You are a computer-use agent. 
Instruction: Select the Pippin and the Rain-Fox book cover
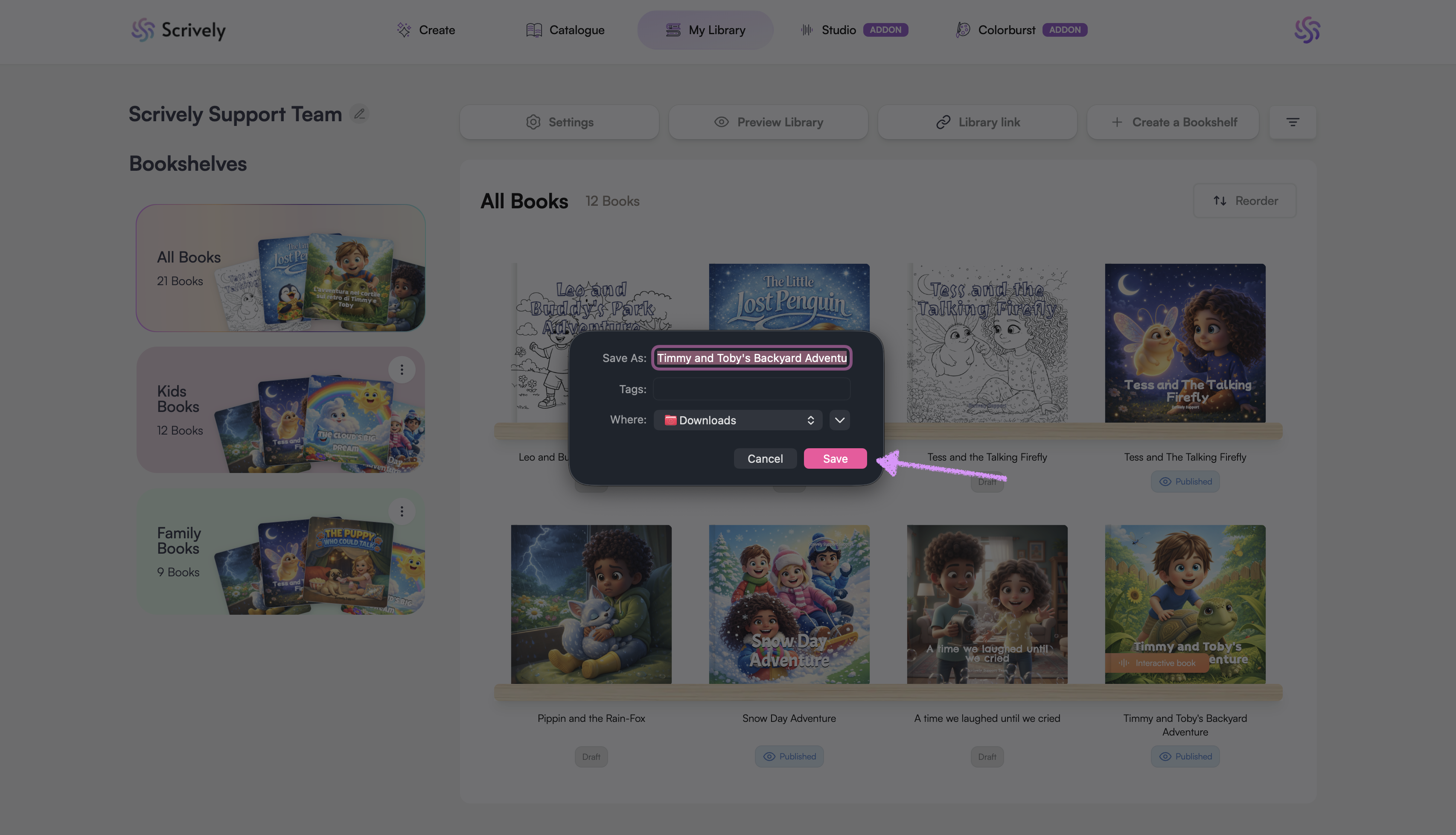[x=591, y=604]
